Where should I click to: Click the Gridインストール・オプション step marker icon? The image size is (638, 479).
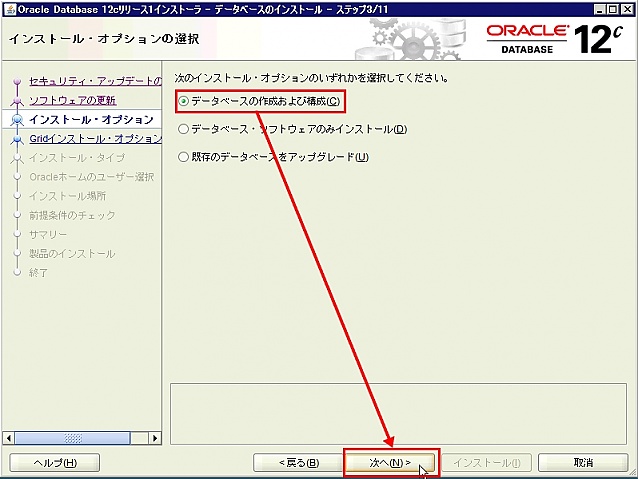pos(17,139)
